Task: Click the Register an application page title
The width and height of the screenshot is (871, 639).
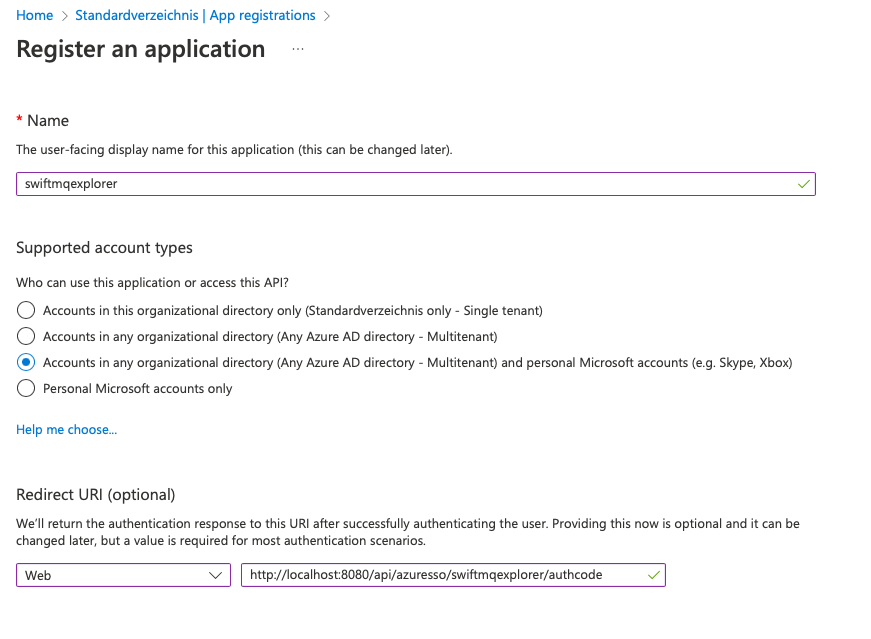Action: click(141, 49)
